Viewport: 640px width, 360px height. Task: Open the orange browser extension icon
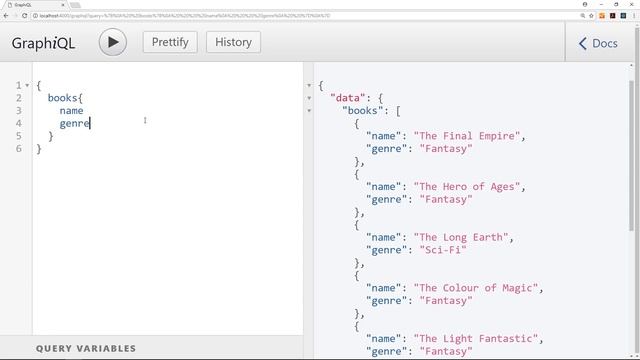point(602,16)
